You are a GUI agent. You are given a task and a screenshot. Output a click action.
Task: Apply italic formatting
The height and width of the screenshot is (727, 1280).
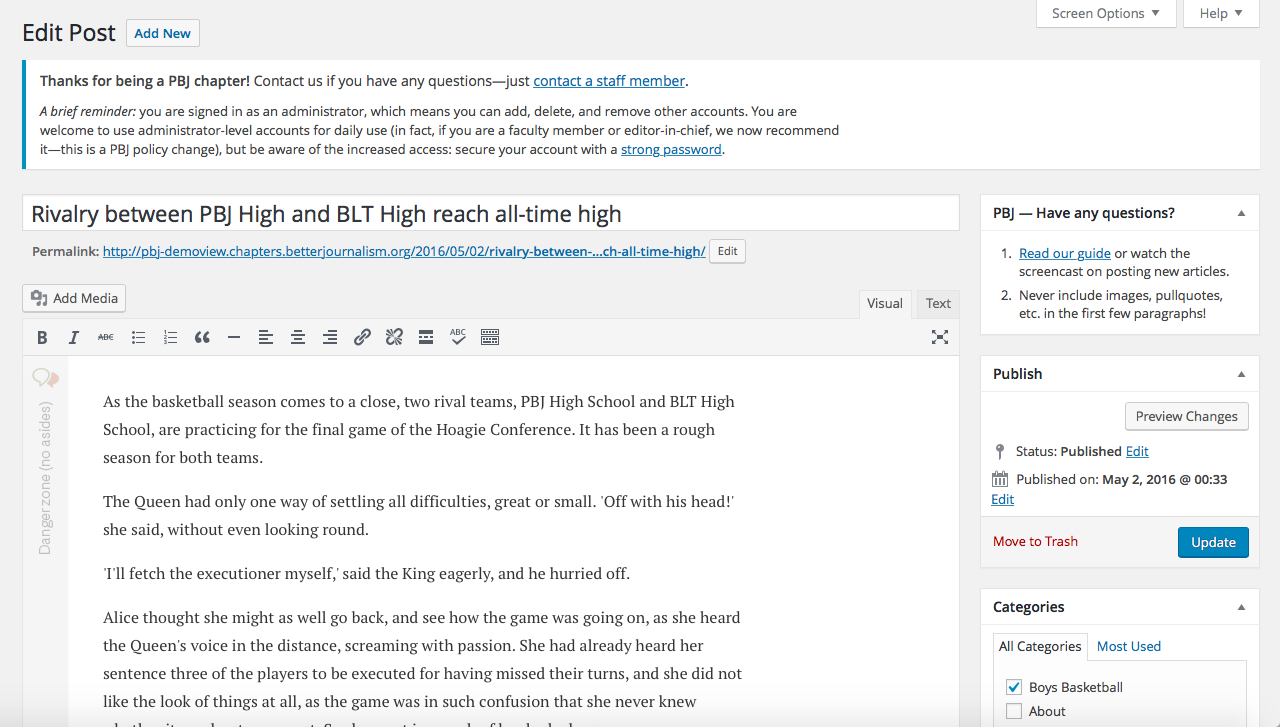(74, 338)
